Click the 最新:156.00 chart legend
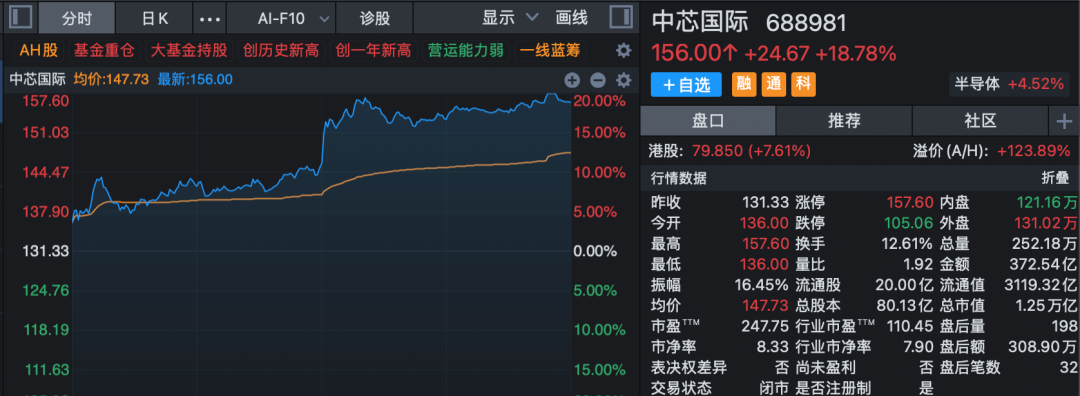This screenshot has width=1080, height=396. pos(195,79)
